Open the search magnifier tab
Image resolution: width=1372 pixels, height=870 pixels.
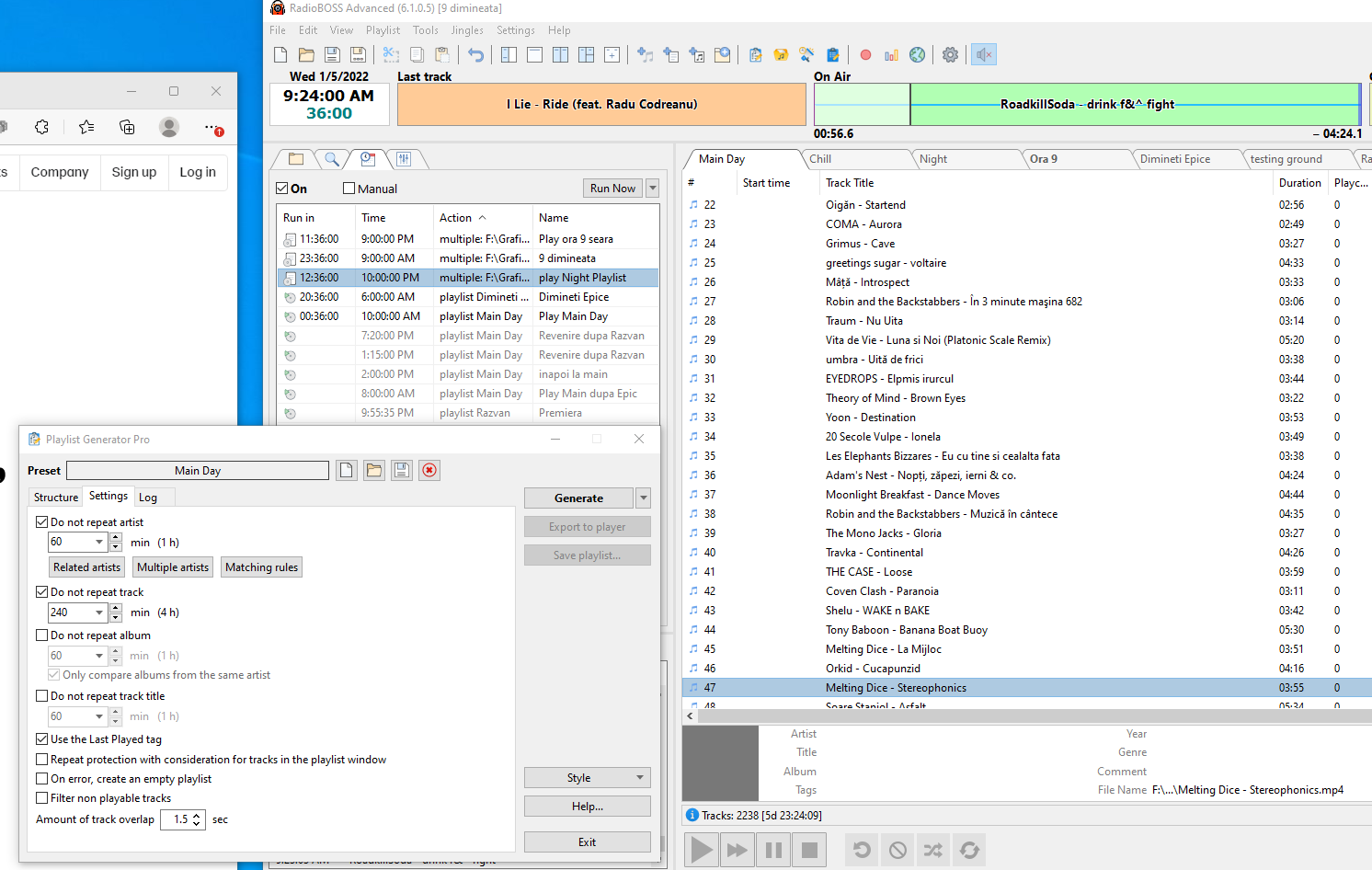point(332,159)
